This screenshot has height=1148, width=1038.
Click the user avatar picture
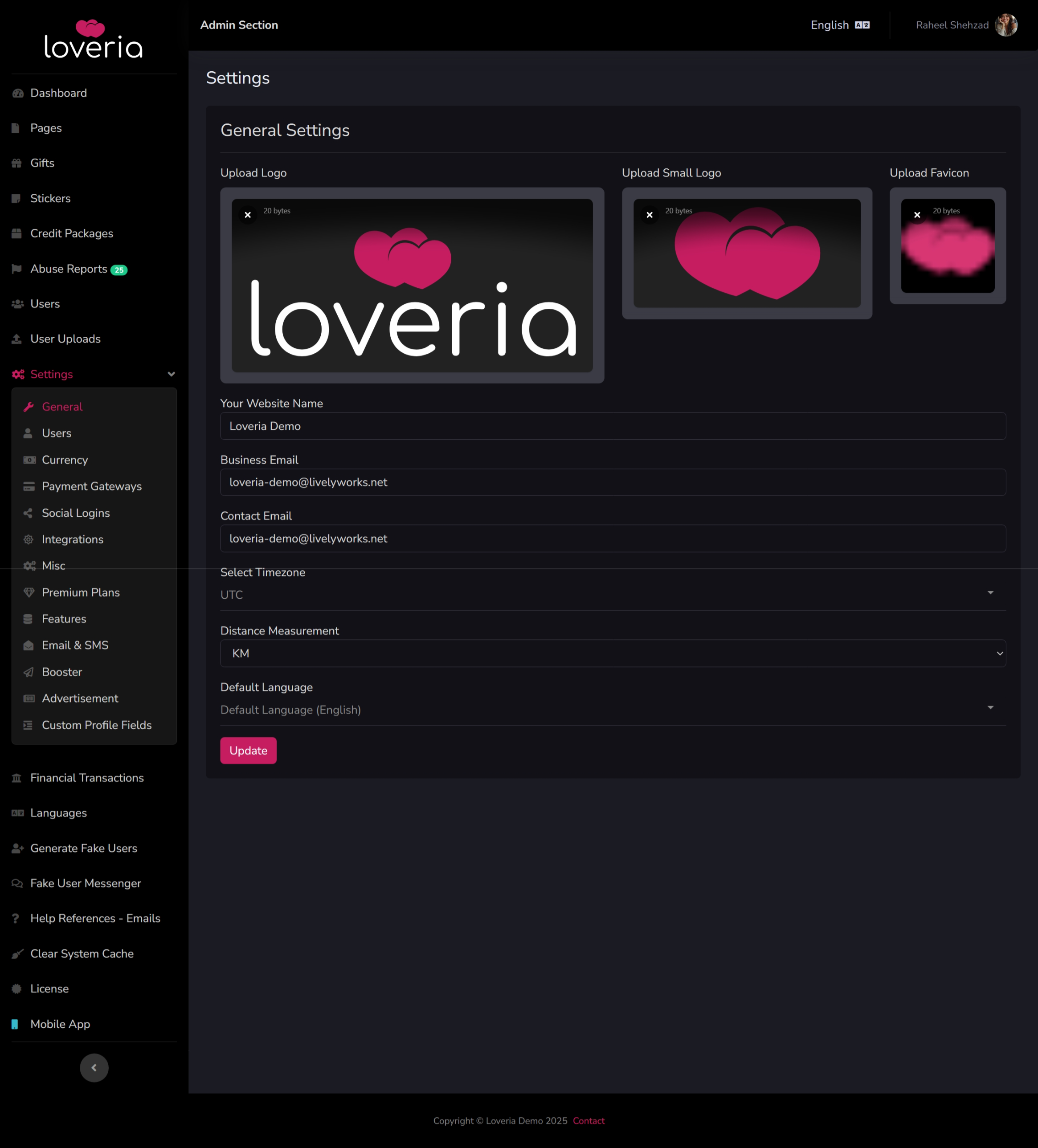tap(1006, 25)
